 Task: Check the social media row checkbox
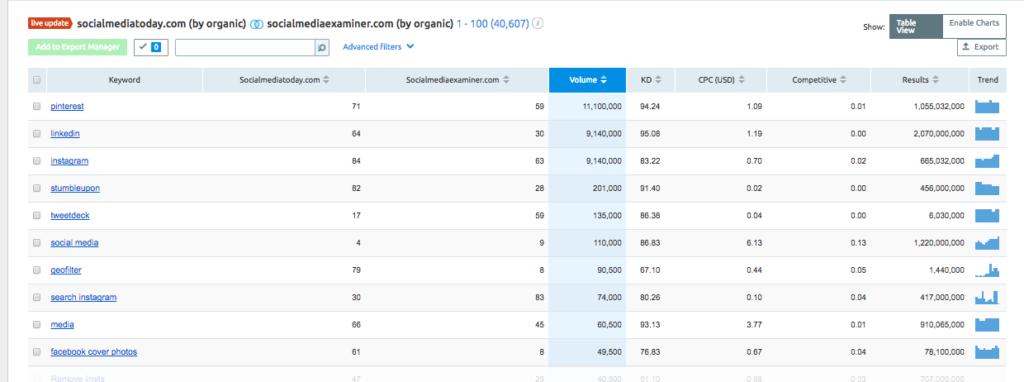pyautogui.click(x=37, y=243)
